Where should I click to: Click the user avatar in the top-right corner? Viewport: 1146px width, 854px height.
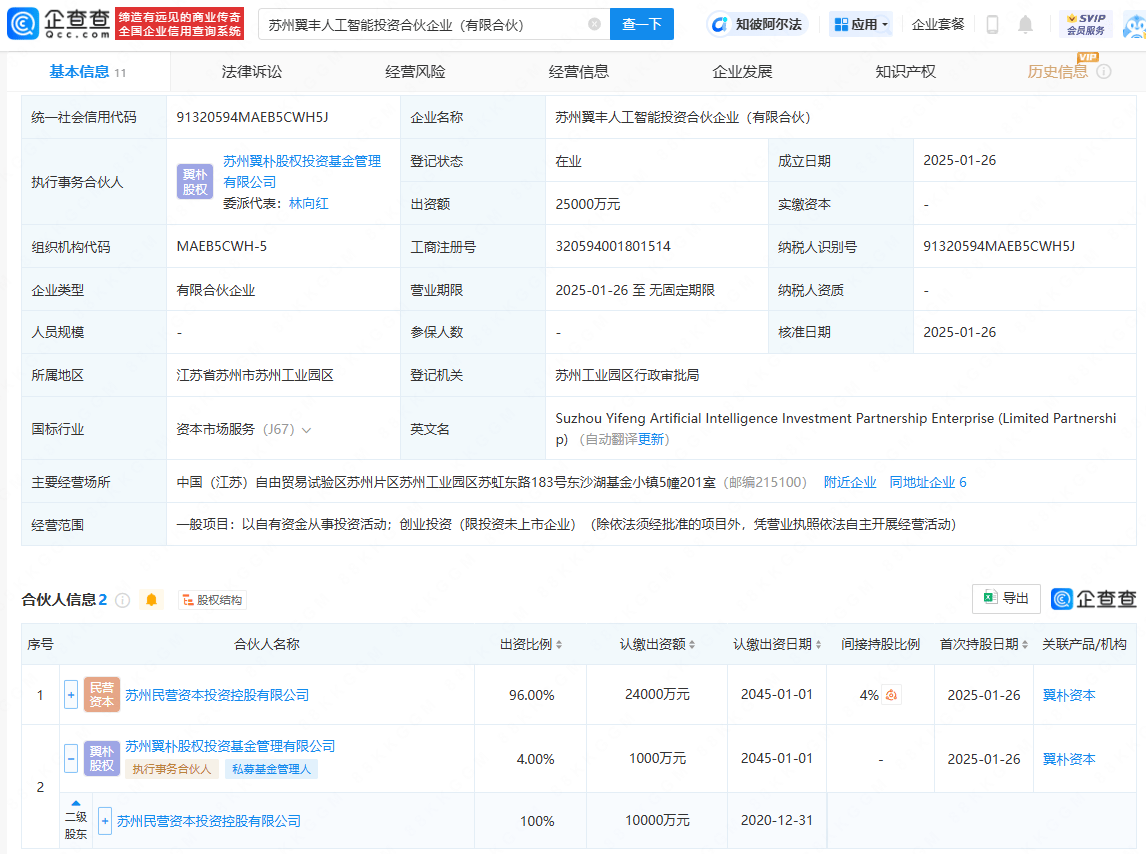coord(1135,26)
